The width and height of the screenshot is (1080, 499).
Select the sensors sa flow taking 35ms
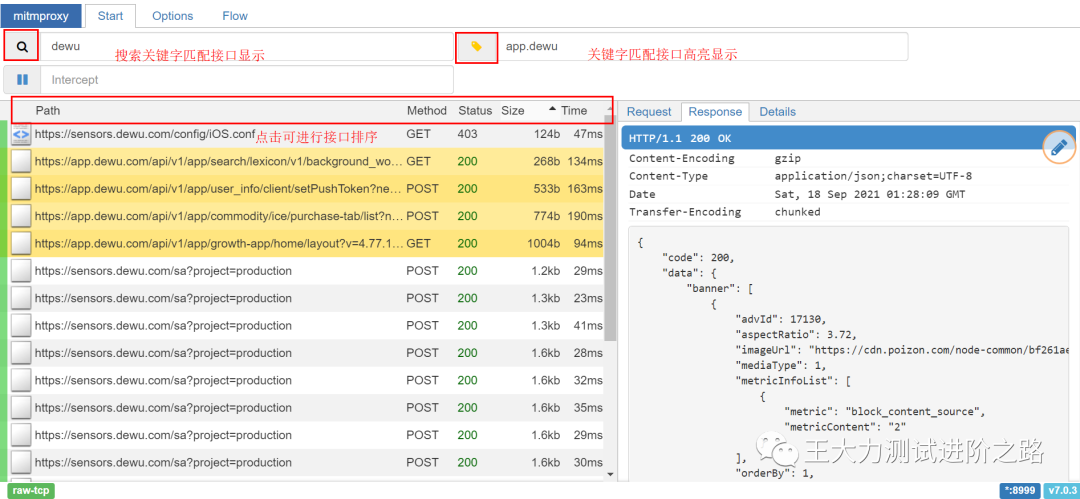pyautogui.click(x=306, y=407)
